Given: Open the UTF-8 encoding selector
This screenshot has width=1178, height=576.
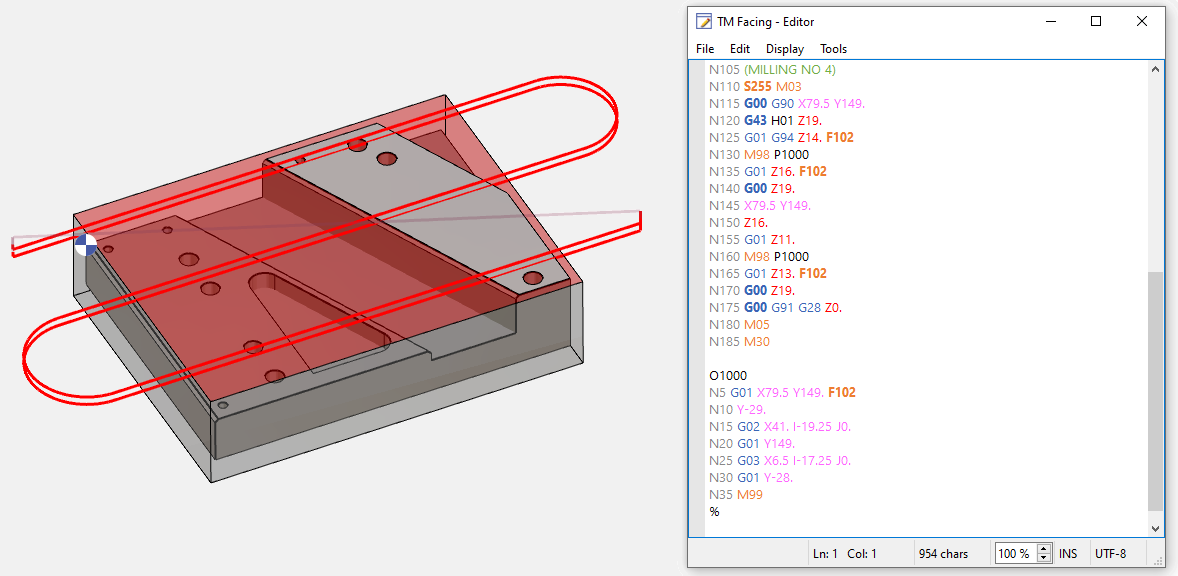Looking at the screenshot, I should pyautogui.click(x=1110, y=553).
